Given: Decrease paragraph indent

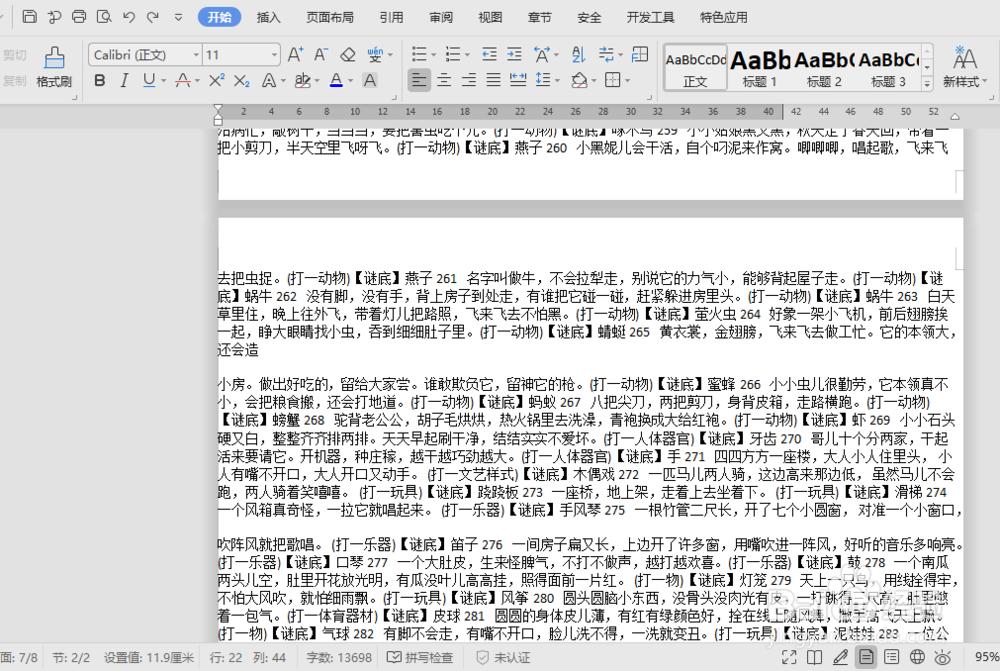Looking at the screenshot, I should click(x=489, y=55).
